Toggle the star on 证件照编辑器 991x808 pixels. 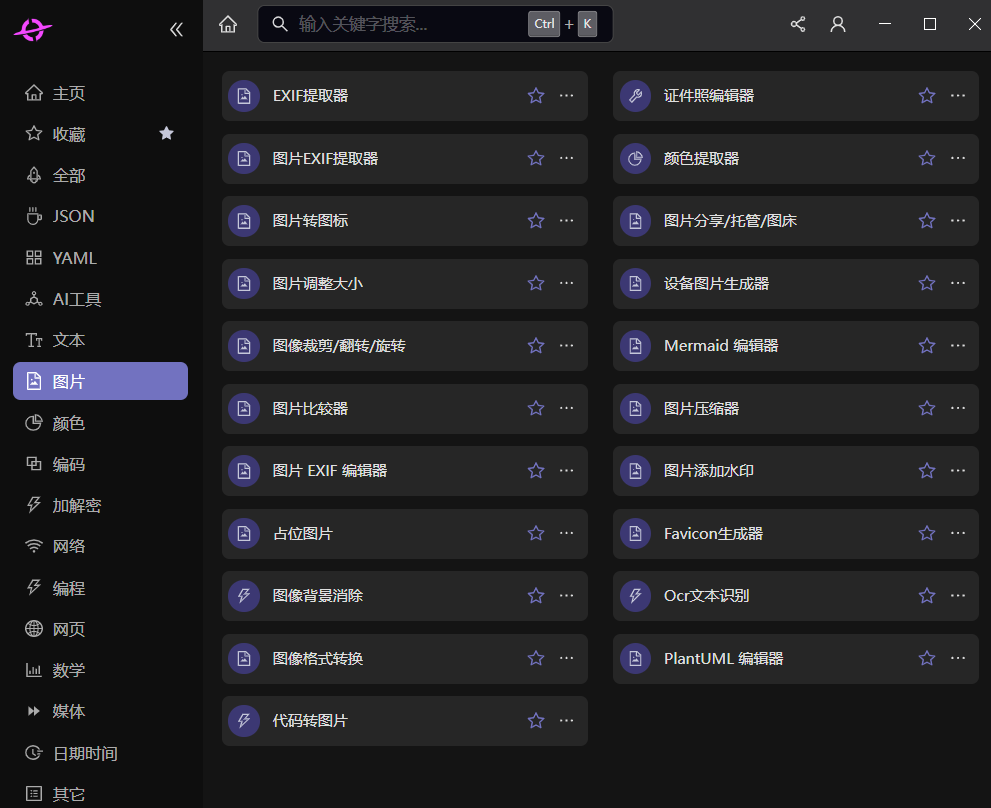click(x=926, y=95)
